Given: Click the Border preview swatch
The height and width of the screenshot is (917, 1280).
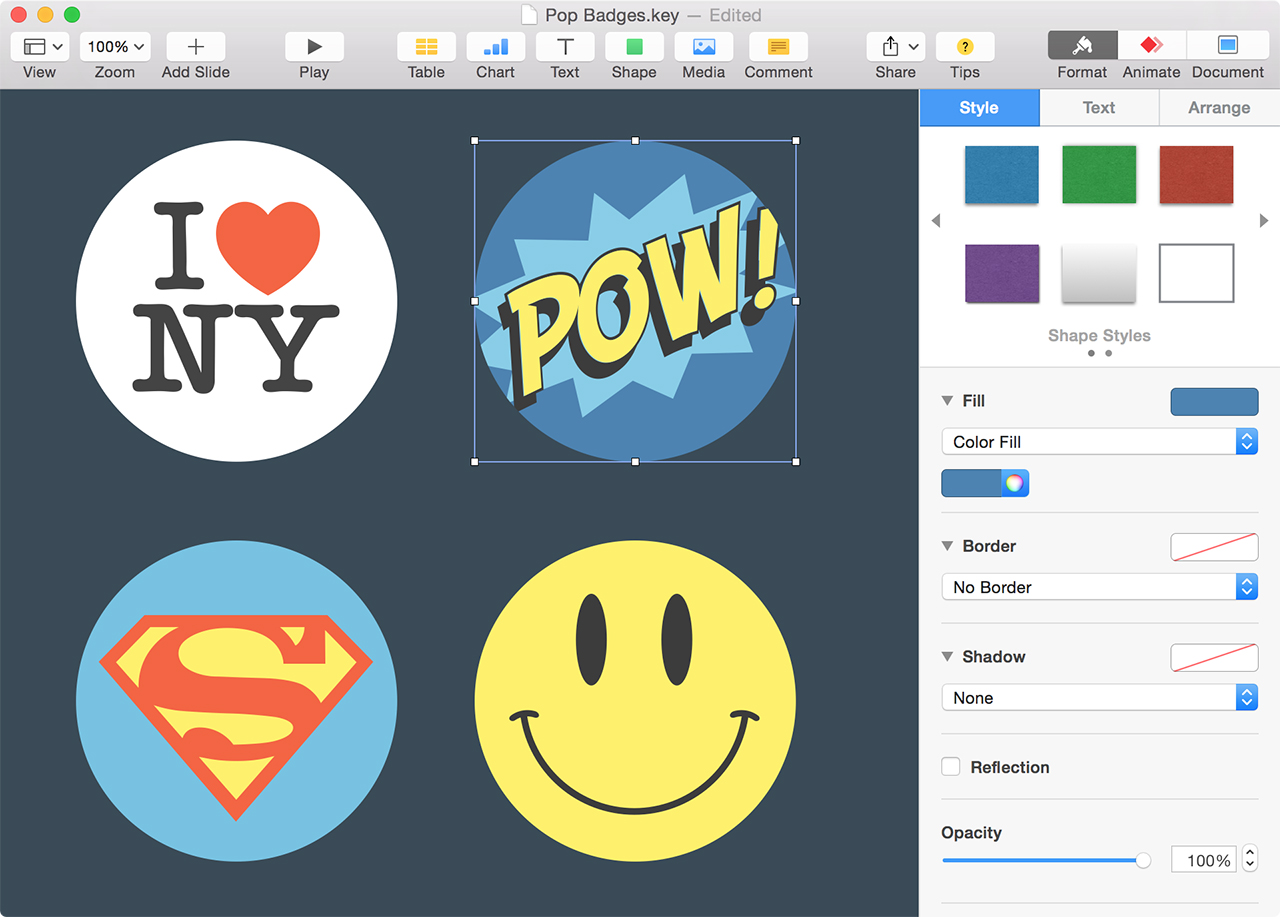Looking at the screenshot, I should point(1214,547).
